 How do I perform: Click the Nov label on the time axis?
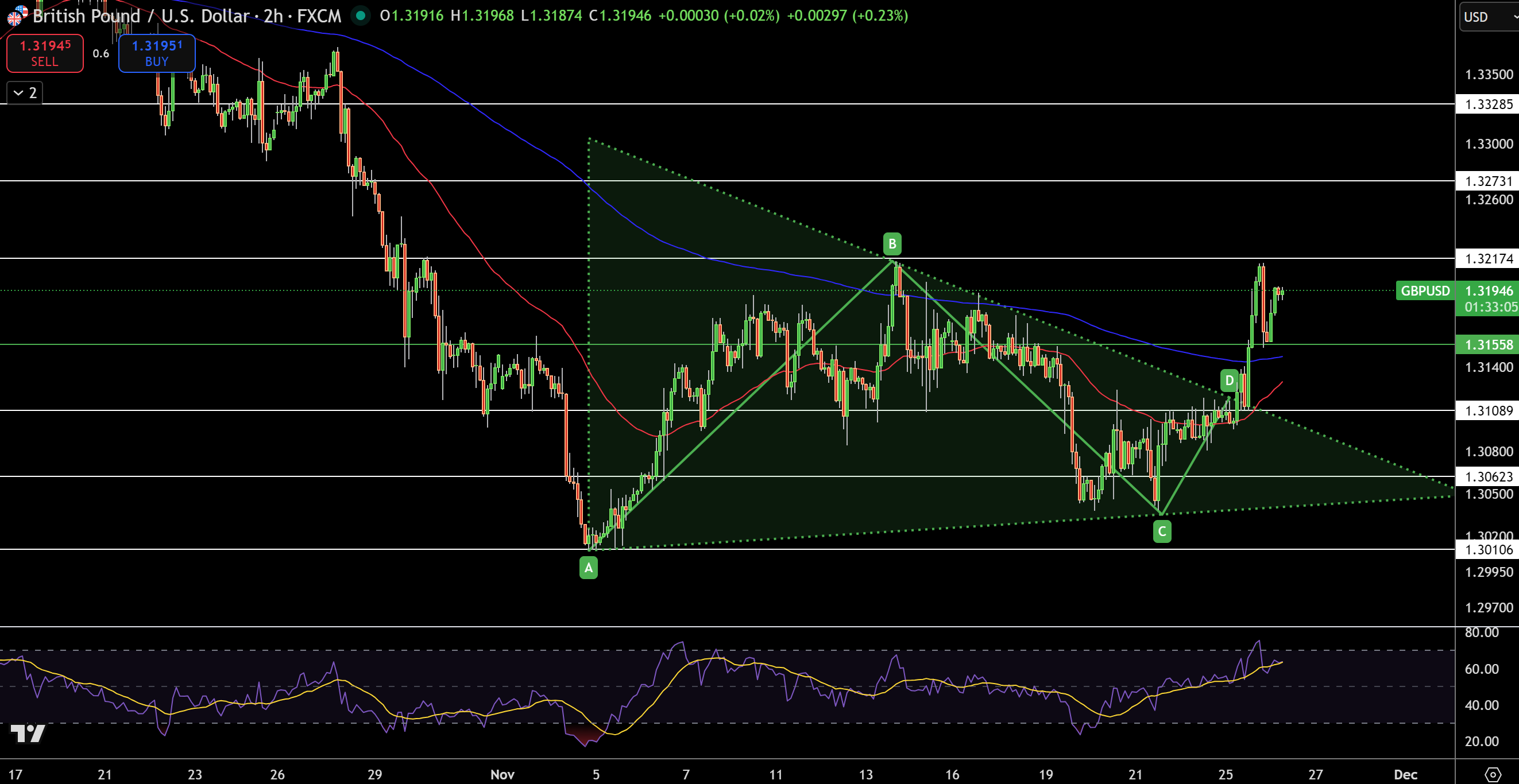(x=502, y=775)
